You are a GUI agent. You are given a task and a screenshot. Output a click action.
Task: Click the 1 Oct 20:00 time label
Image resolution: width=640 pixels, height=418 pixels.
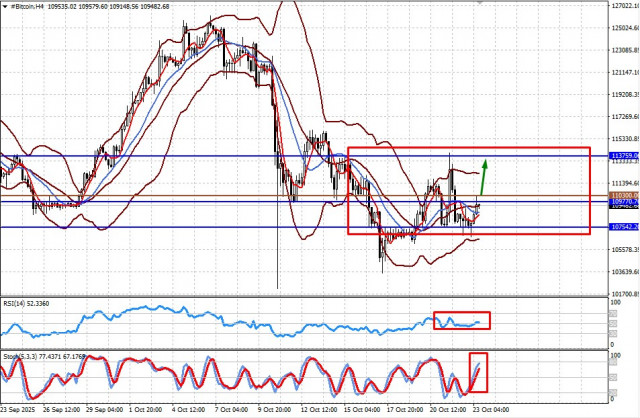tap(145, 409)
